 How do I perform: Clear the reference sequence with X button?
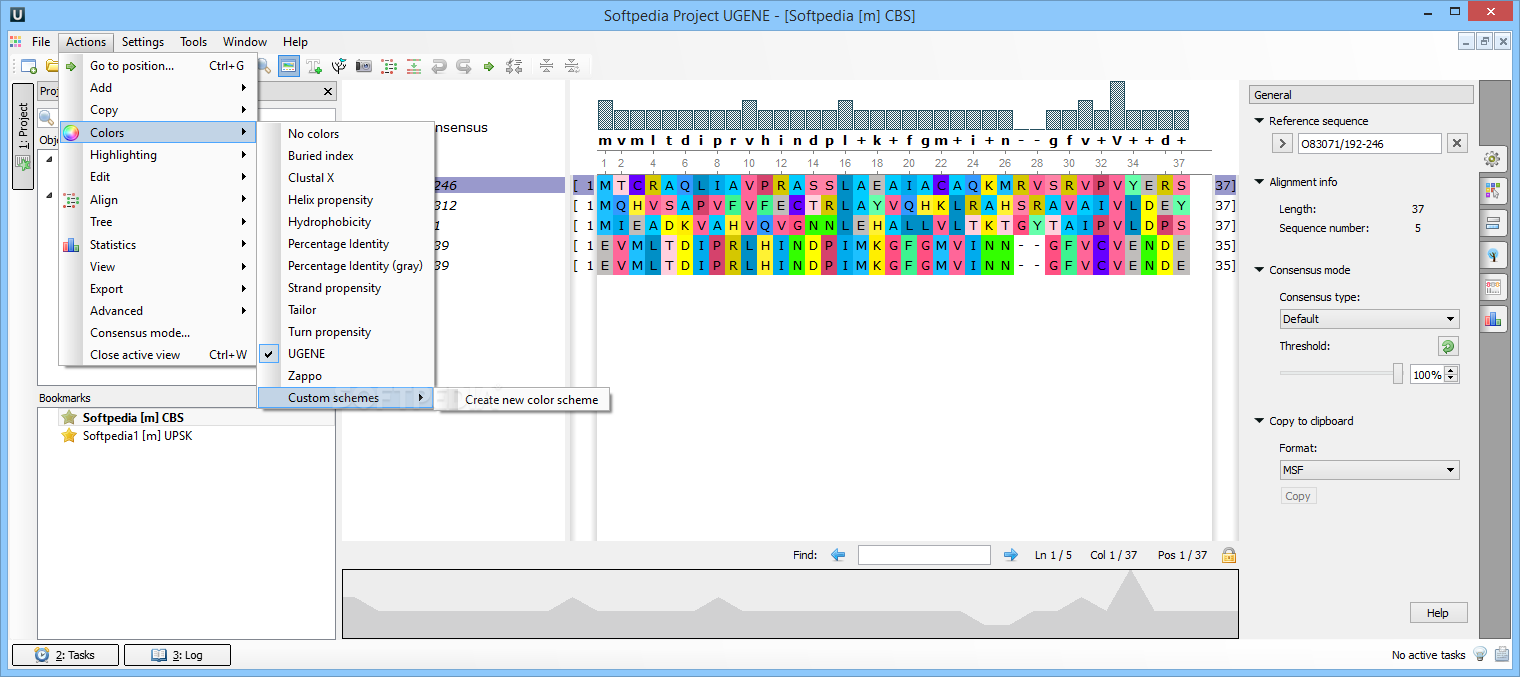(1457, 144)
